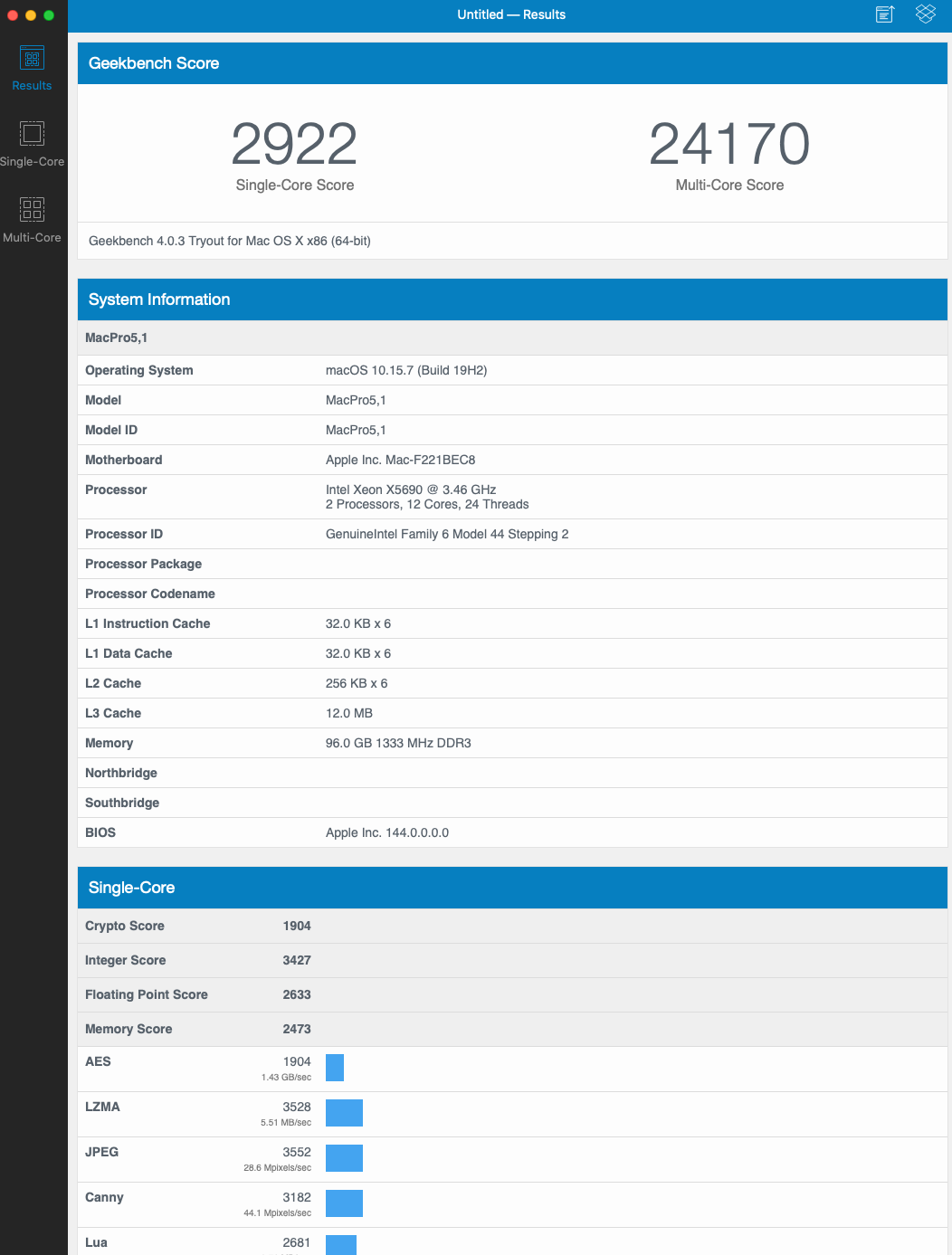Click the upload results icon in title bar
This screenshot has width=952, height=1255.
[885, 14]
